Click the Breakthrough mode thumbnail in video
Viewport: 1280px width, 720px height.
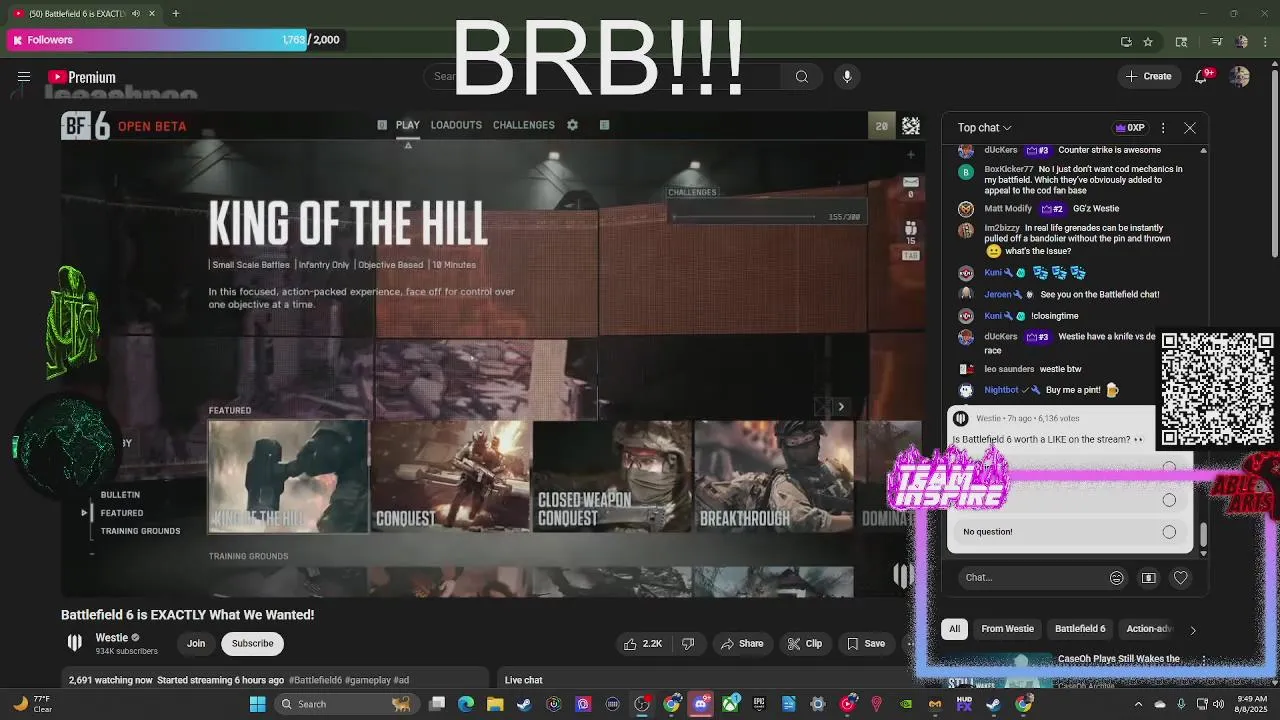click(x=774, y=476)
